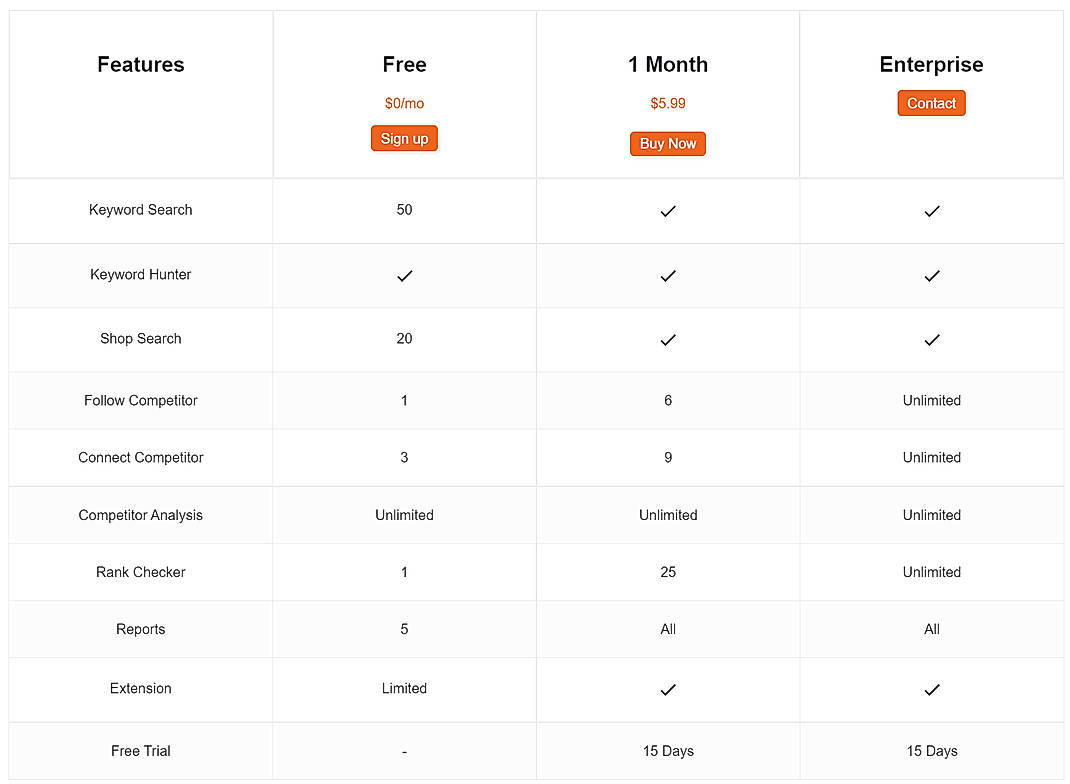Click the Keyword Search checkmark under 1 Month
This screenshot has height=784, width=1070.
[667, 211]
